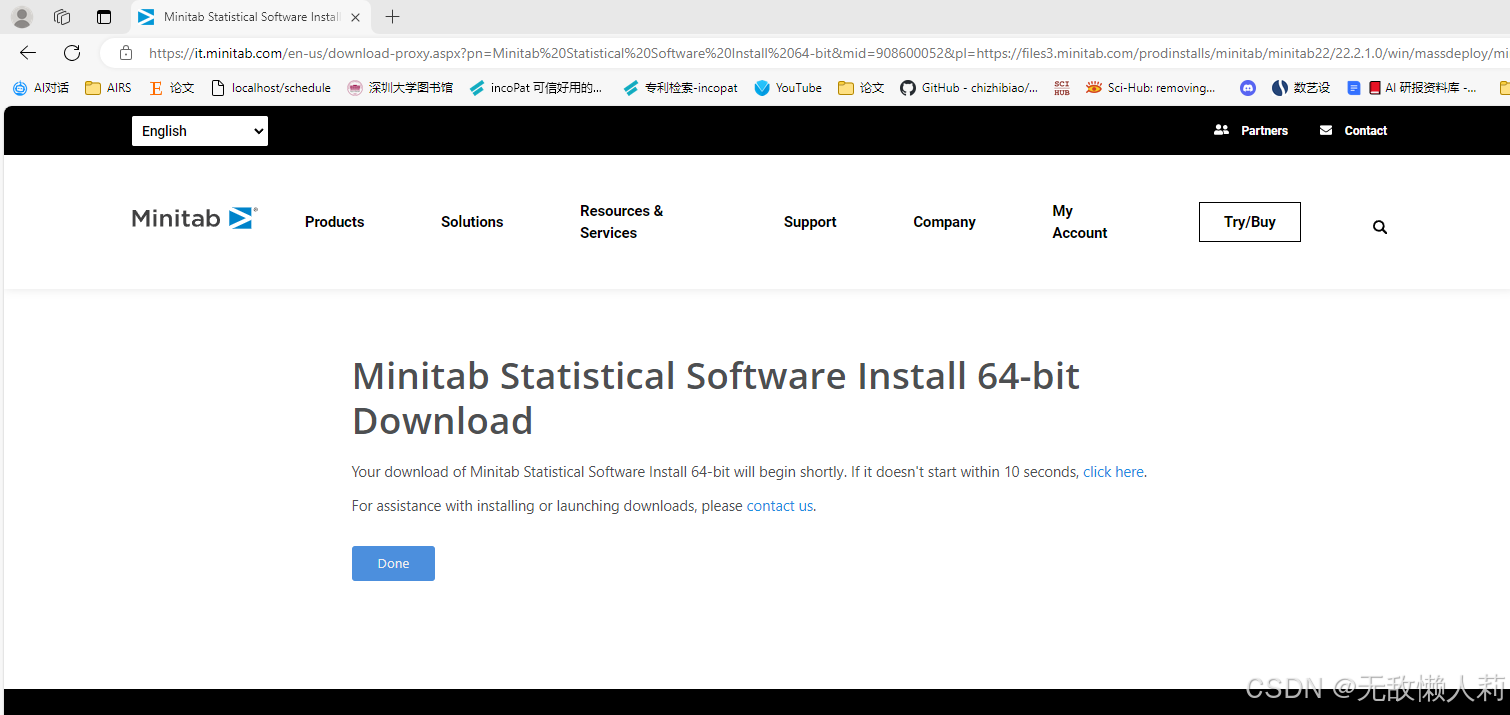Image resolution: width=1510 pixels, height=715 pixels.
Task: Expand the English language selector
Action: click(199, 131)
